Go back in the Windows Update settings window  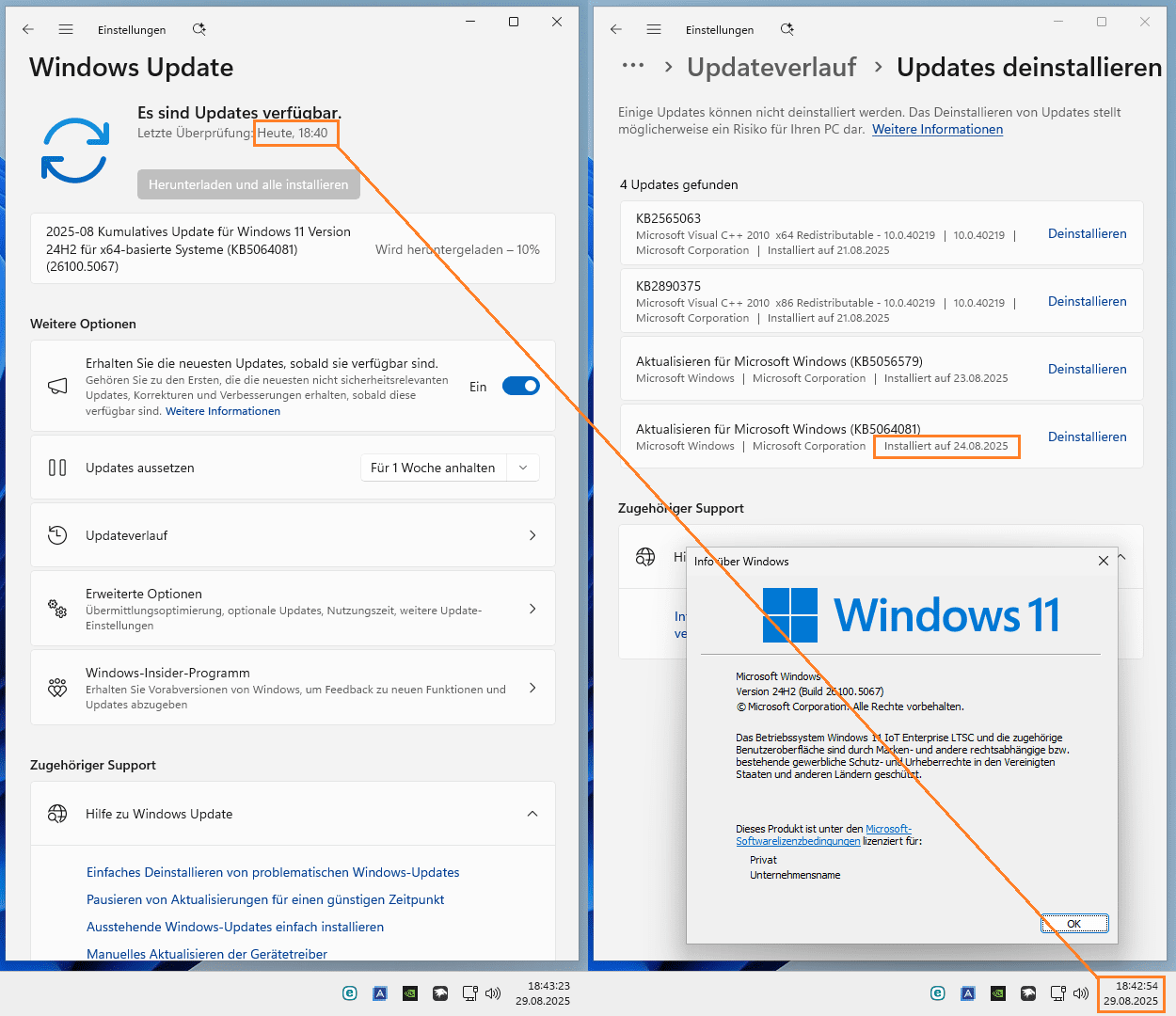click(x=28, y=29)
